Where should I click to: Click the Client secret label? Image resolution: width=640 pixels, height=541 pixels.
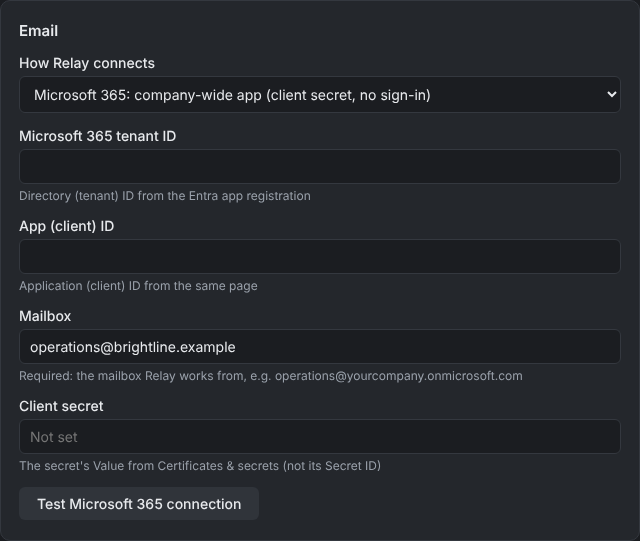[x=61, y=406]
